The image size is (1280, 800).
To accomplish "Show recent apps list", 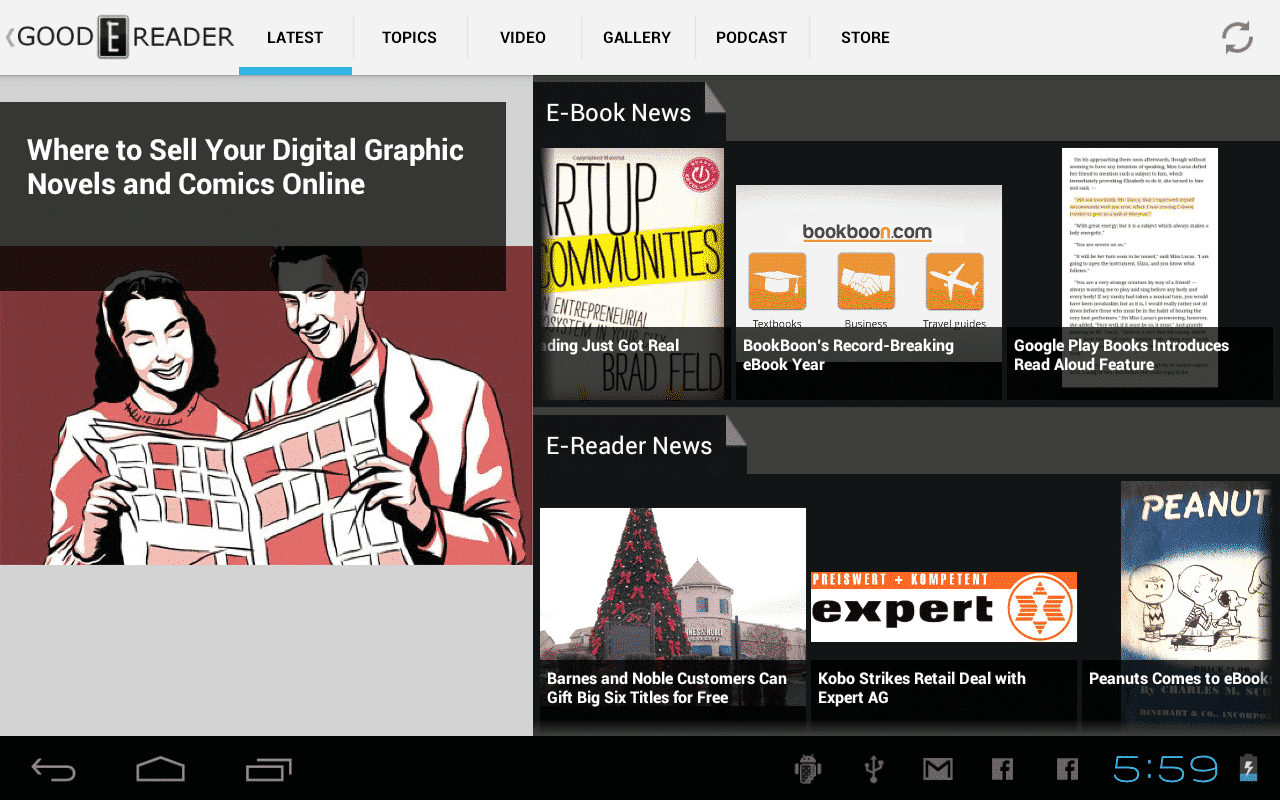I will 268,768.
